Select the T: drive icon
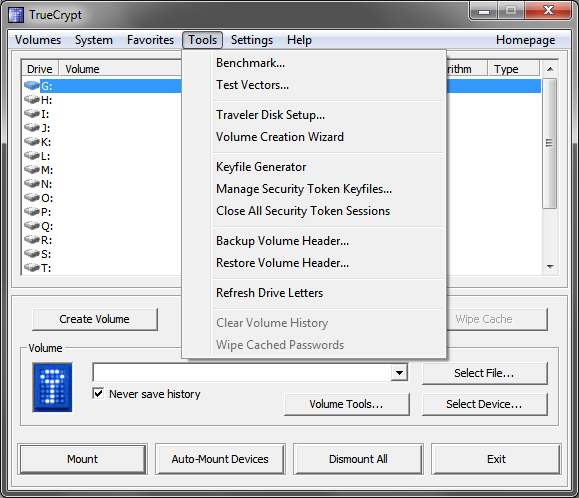Viewport: 579px width, 498px height. (x=32, y=268)
